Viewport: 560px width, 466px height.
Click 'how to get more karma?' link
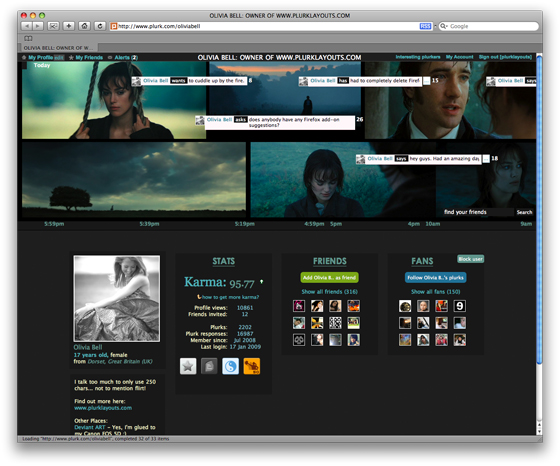coord(230,297)
